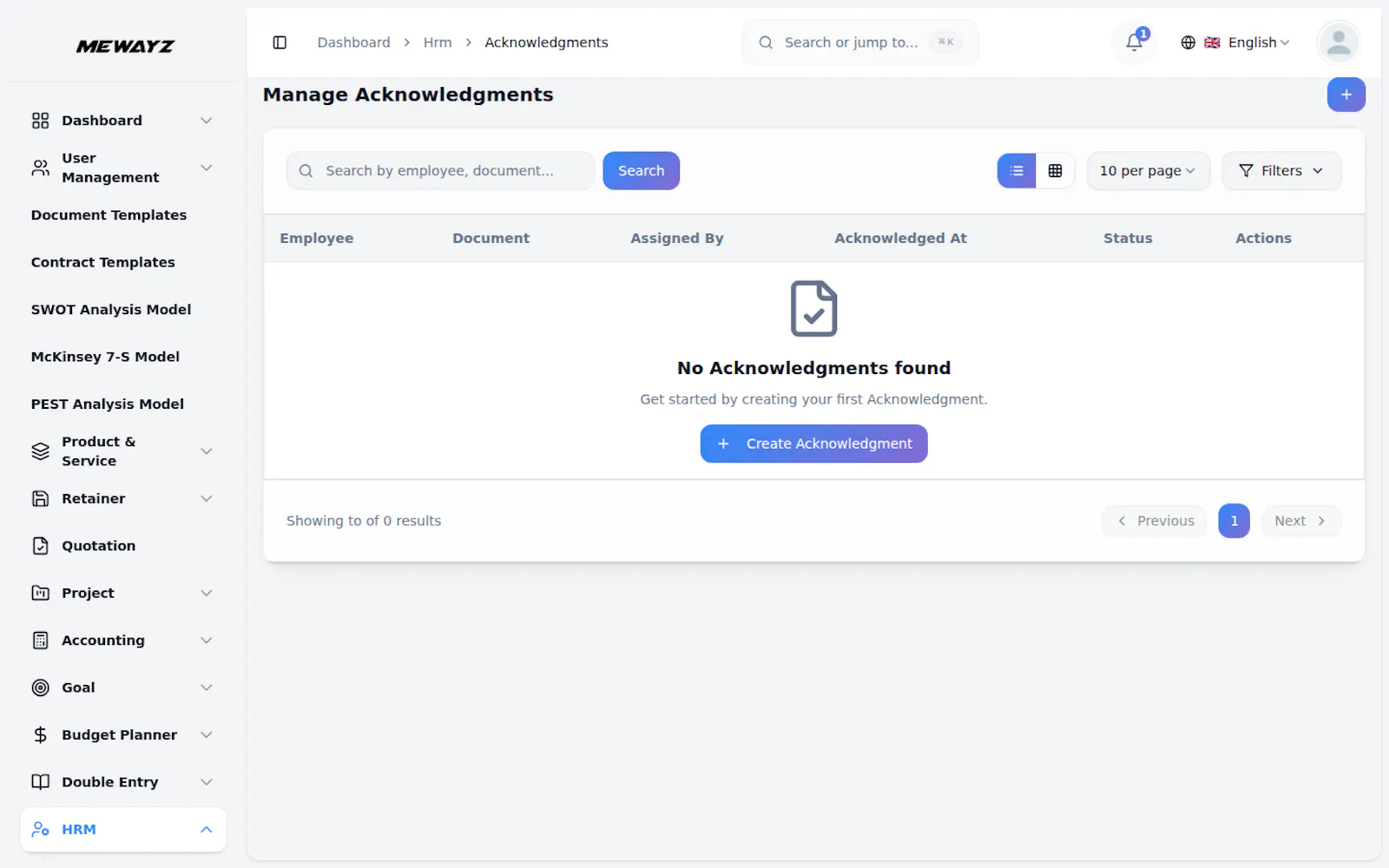
Task: Click the HRM people icon
Action: click(40, 830)
